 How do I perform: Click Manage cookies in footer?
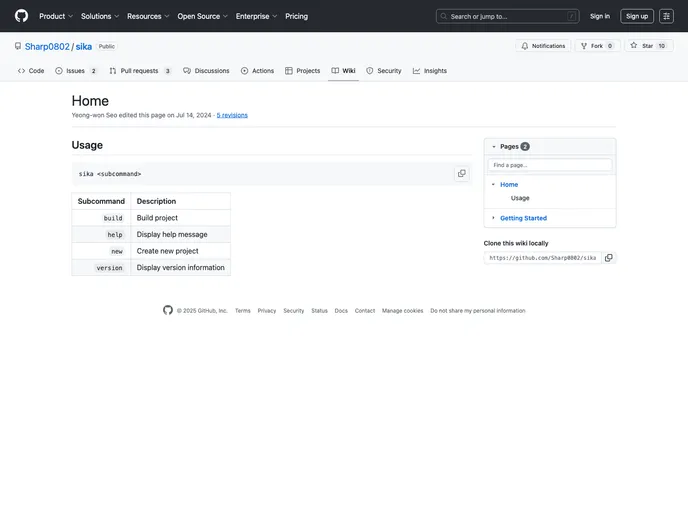pyautogui.click(x=402, y=311)
